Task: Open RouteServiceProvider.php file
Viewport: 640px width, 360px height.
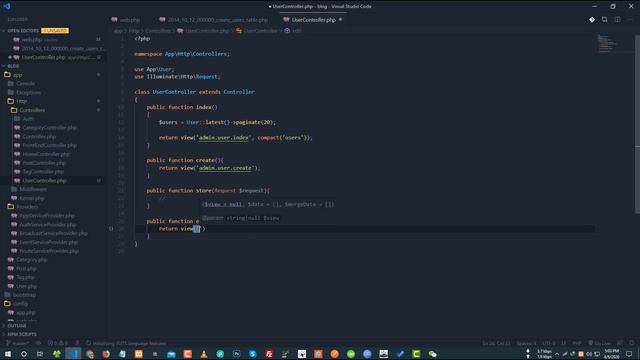Action: tap(45, 251)
